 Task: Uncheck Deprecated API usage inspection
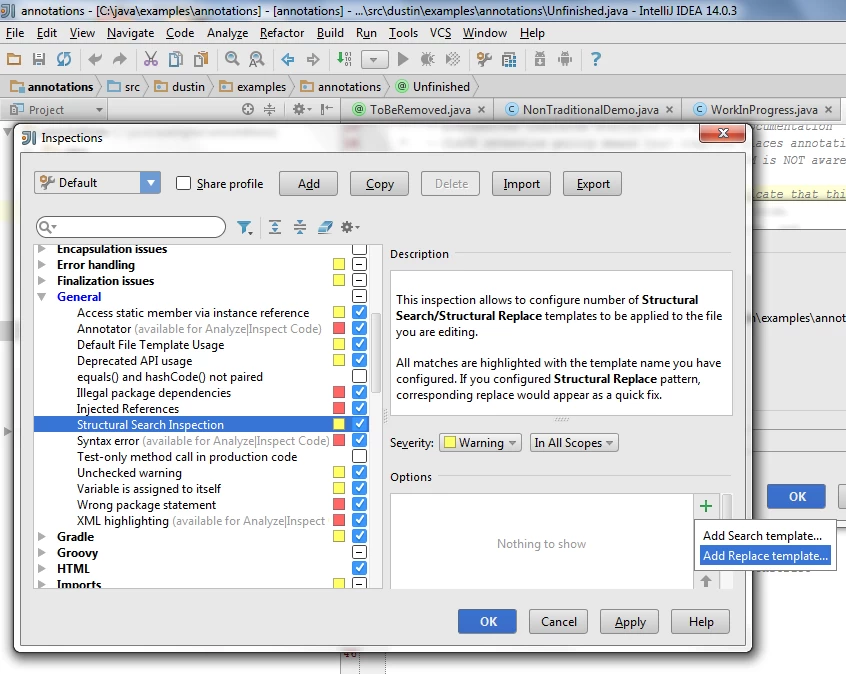(x=359, y=360)
